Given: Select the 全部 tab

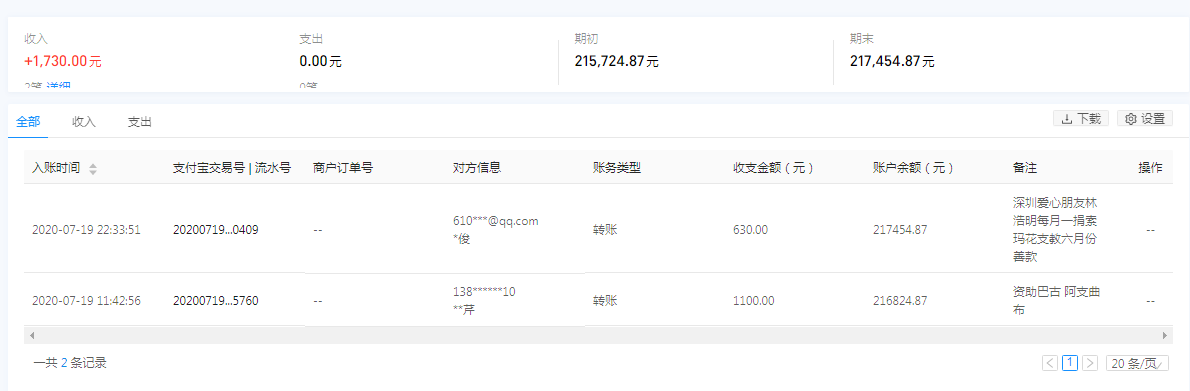Looking at the screenshot, I should point(28,121).
